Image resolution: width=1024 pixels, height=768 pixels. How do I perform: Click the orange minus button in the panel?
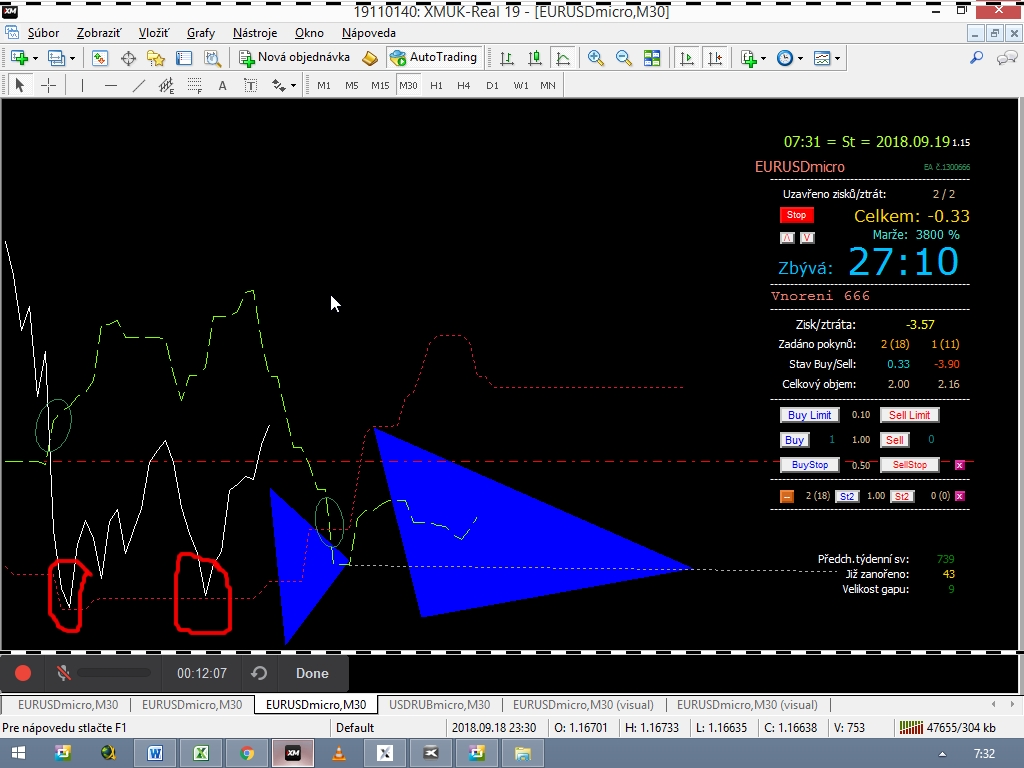[x=787, y=496]
